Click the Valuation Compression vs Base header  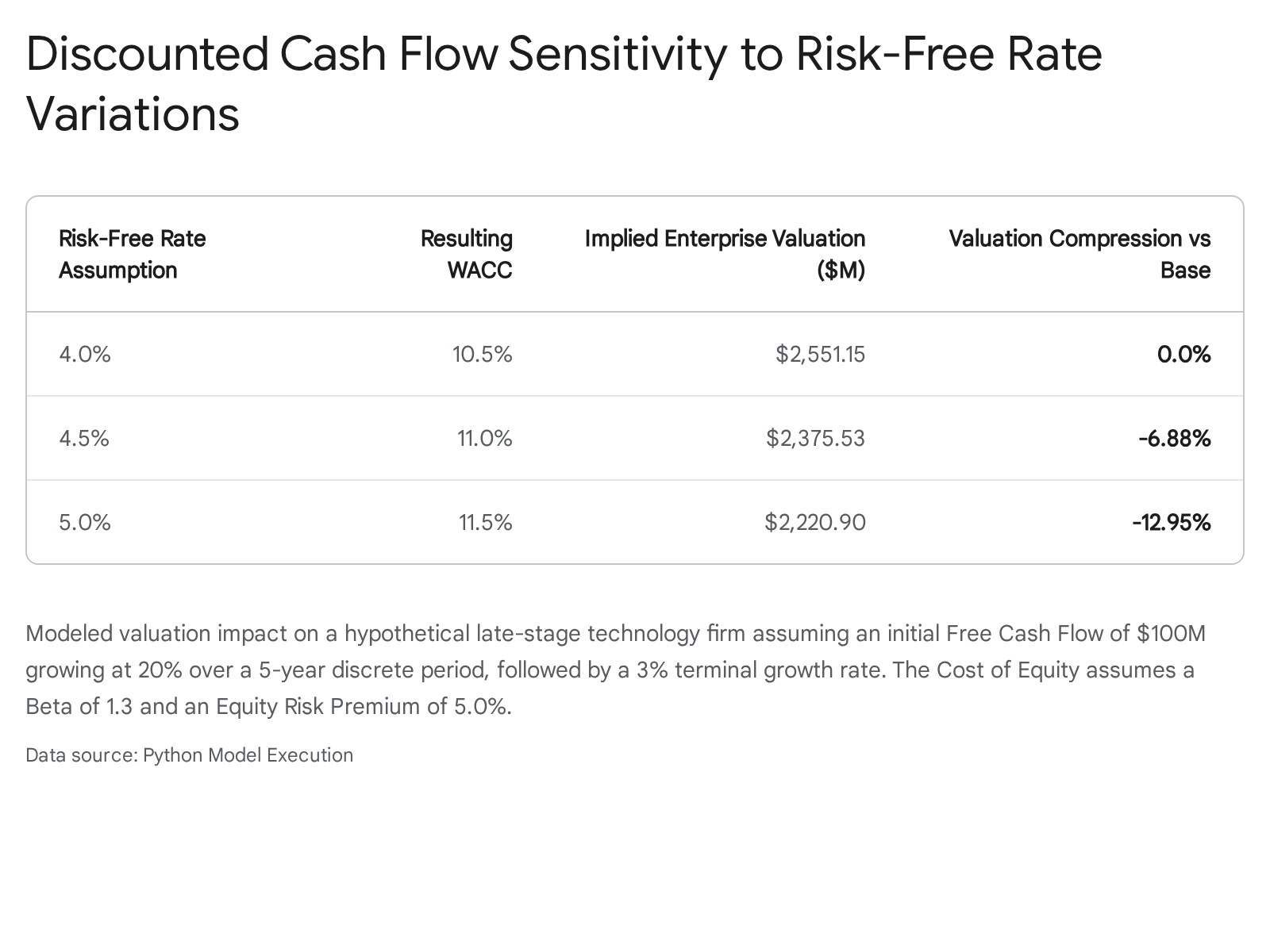tap(1079, 254)
